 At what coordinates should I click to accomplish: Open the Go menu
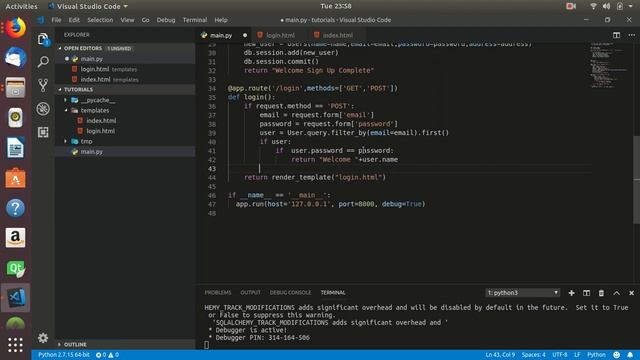coord(145,20)
